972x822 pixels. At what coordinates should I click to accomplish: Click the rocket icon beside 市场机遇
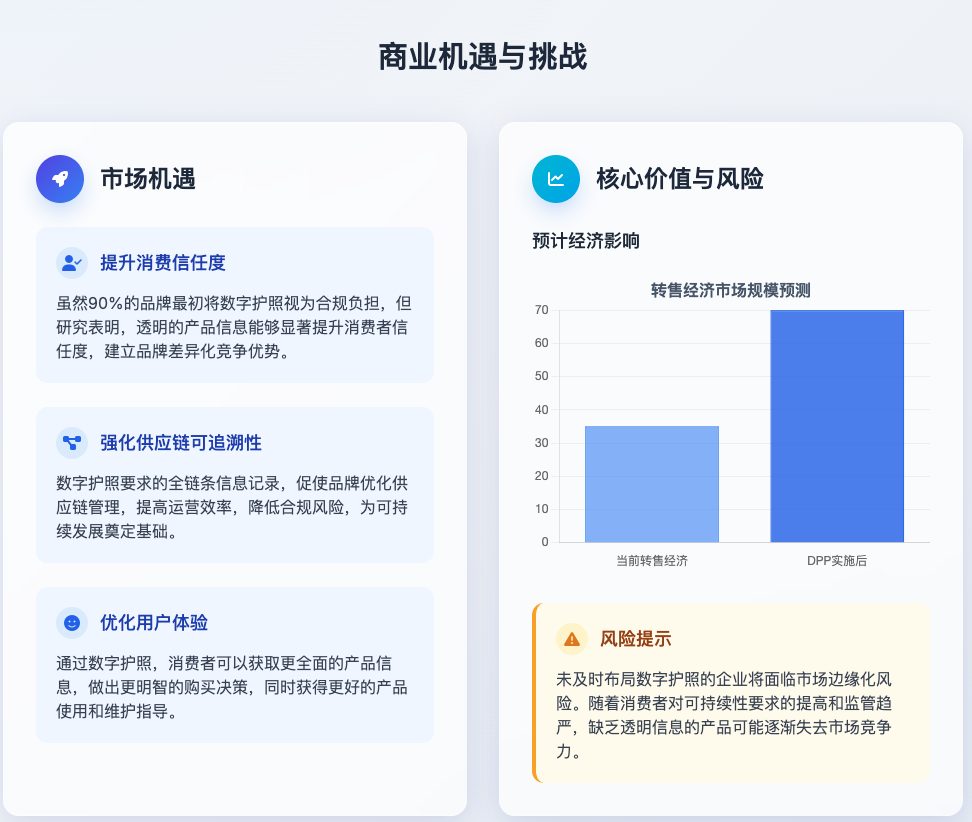60,179
